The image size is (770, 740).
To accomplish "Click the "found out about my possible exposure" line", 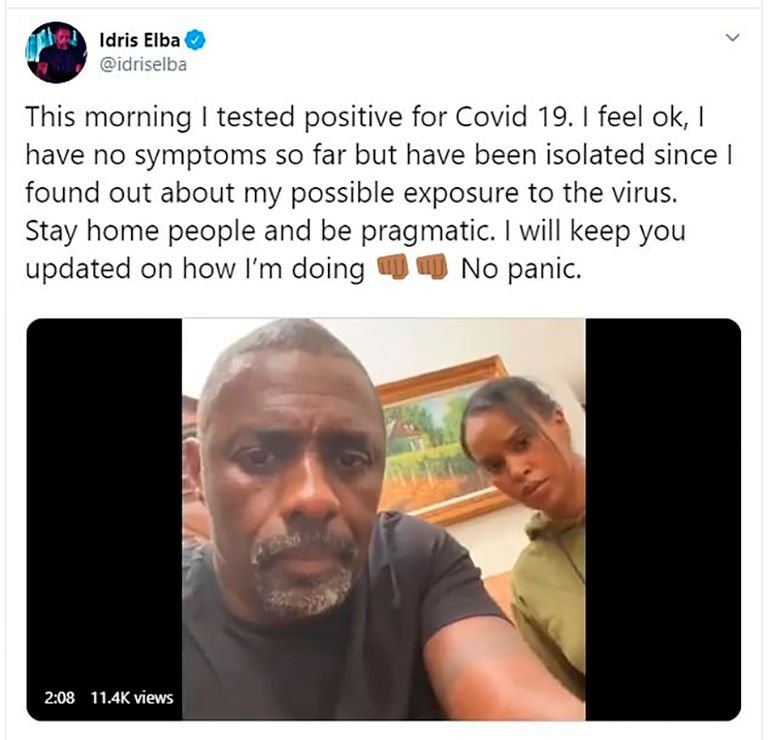I will pos(272,193).
